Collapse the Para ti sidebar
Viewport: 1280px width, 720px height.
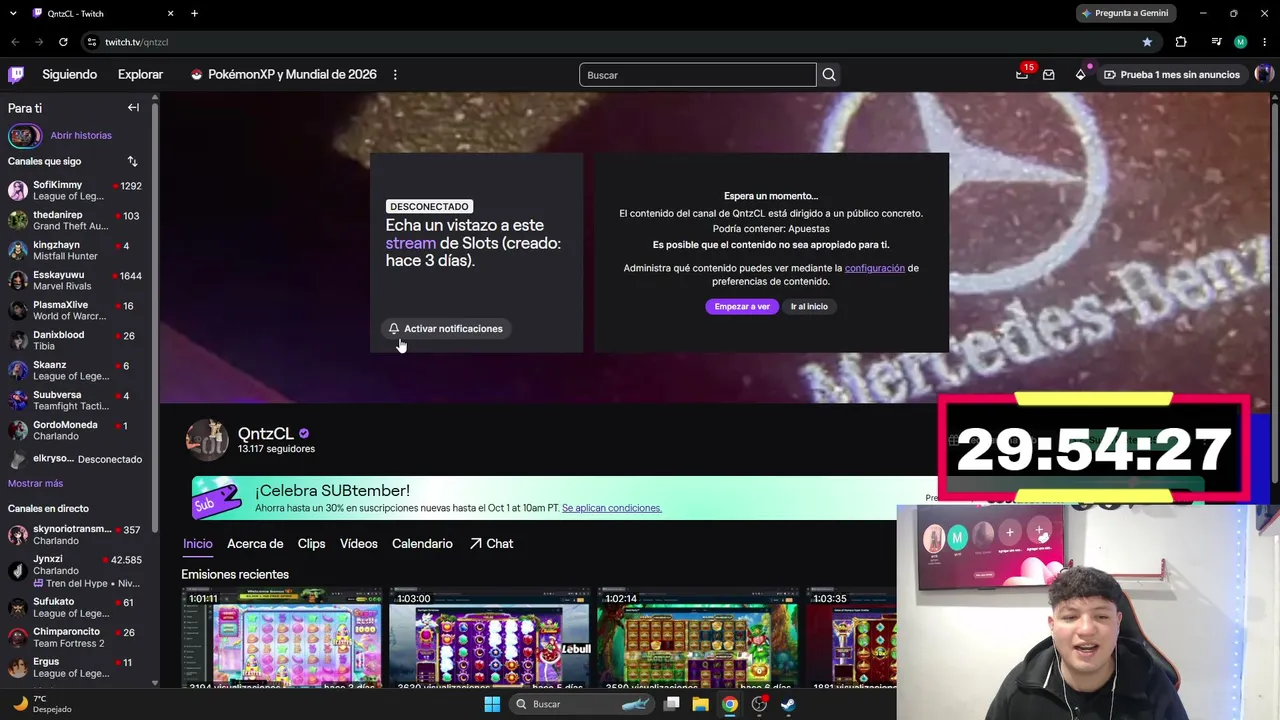[x=133, y=107]
